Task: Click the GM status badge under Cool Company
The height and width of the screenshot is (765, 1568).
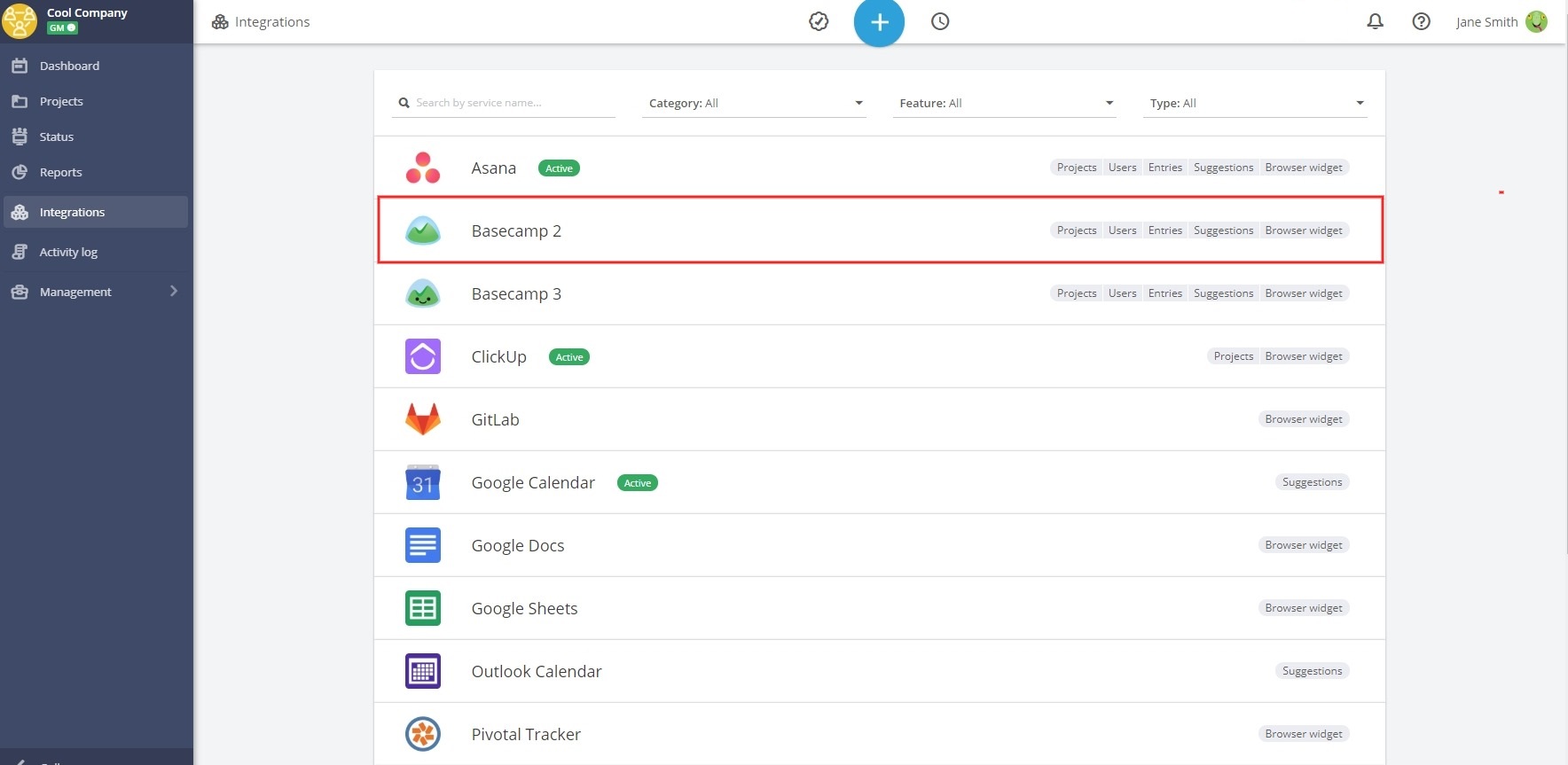Action: [62, 28]
